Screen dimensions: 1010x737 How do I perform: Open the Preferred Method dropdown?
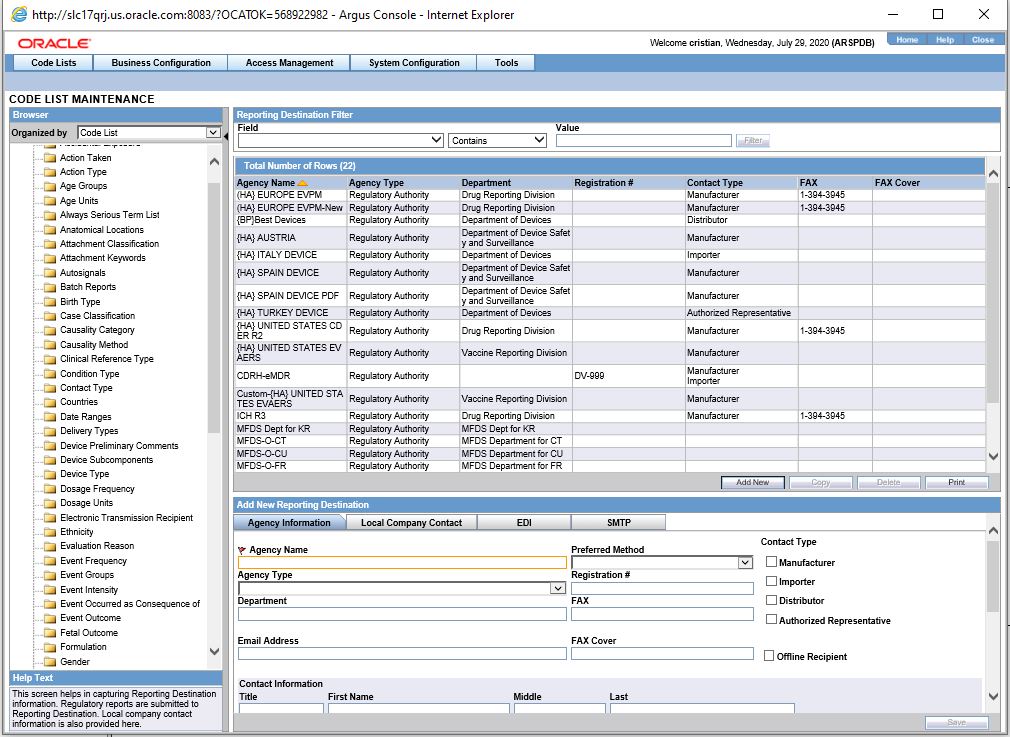click(x=745, y=563)
